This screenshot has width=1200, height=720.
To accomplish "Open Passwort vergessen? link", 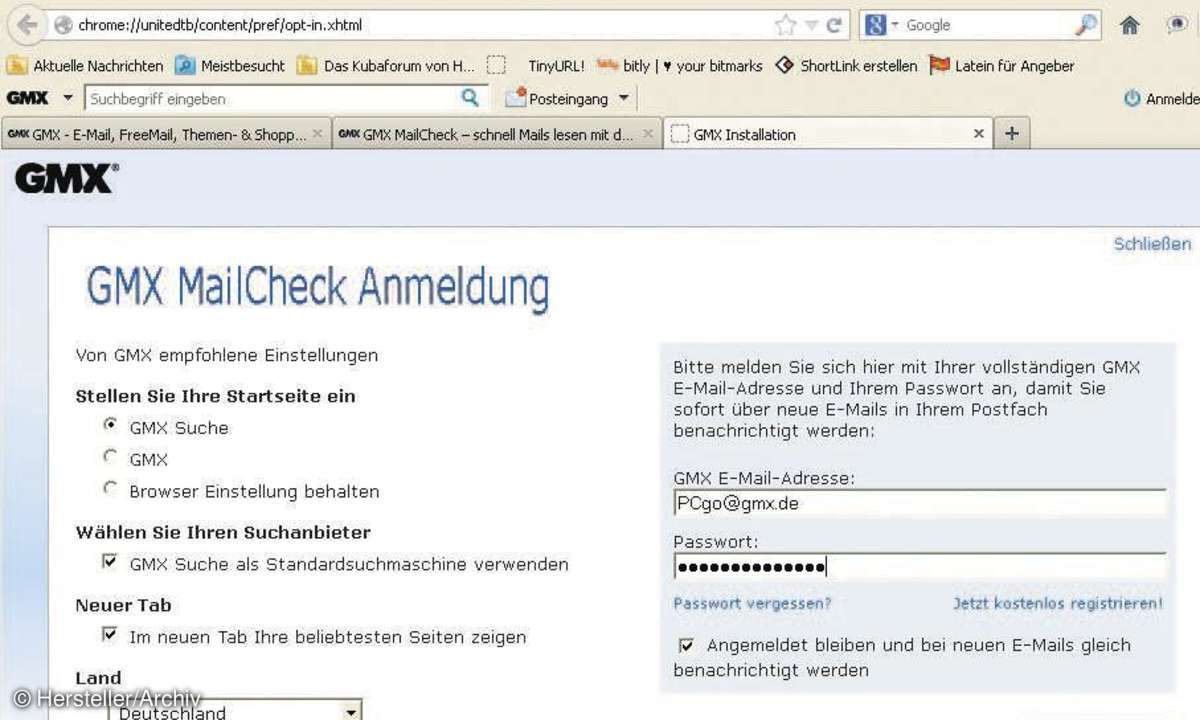I will click(x=752, y=604).
